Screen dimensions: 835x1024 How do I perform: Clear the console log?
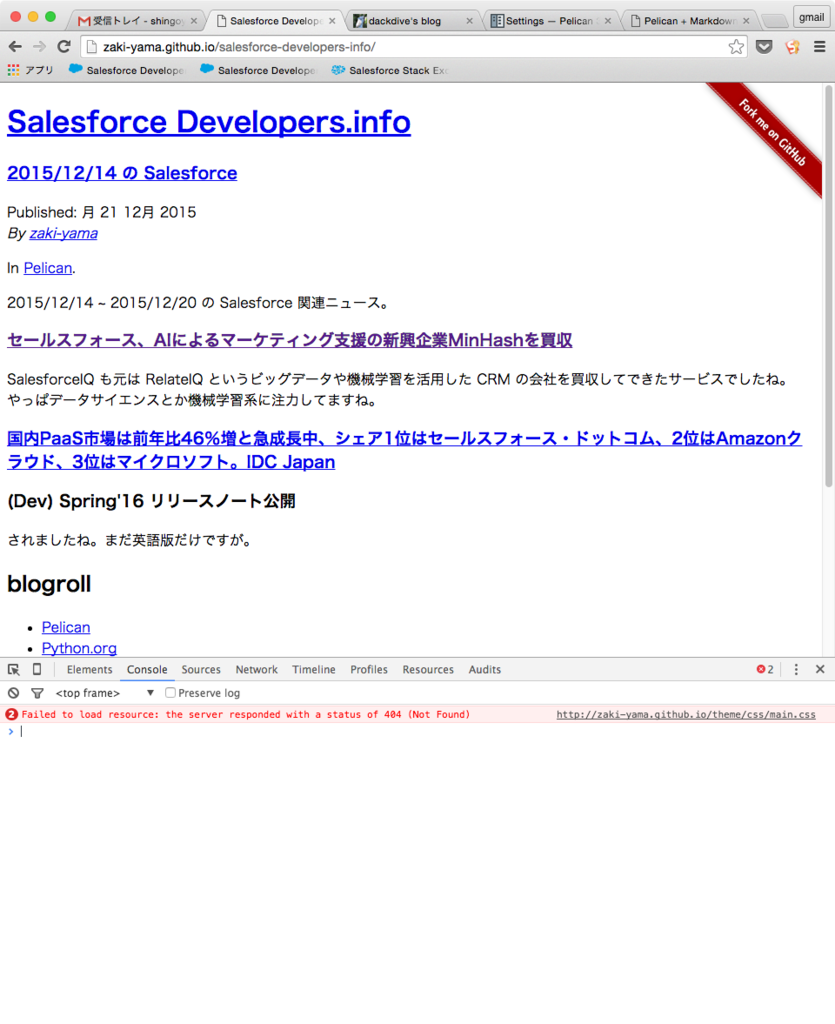pyautogui.click(x=14, y=693)
